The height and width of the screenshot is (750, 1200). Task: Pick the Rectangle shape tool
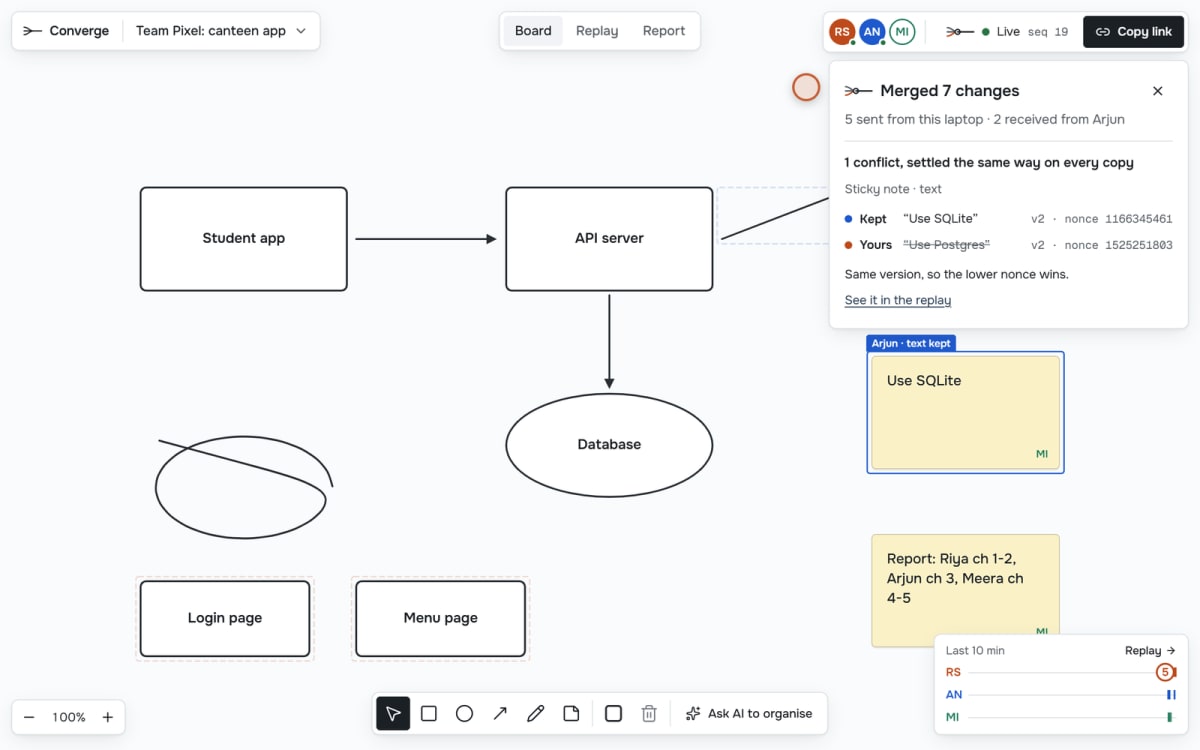click(x=429, y=713)
